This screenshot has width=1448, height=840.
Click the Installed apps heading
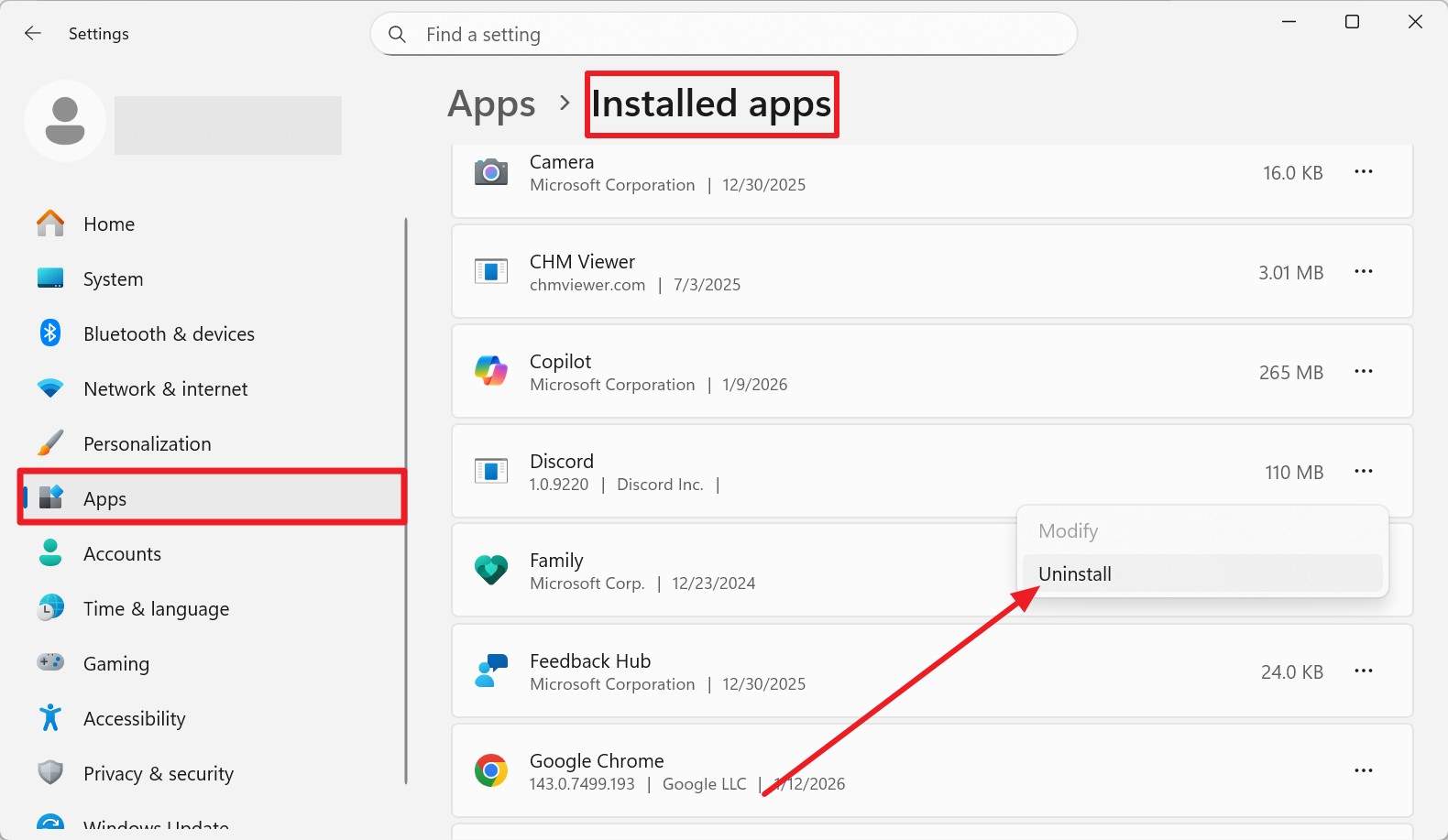[x=711, y=104]
